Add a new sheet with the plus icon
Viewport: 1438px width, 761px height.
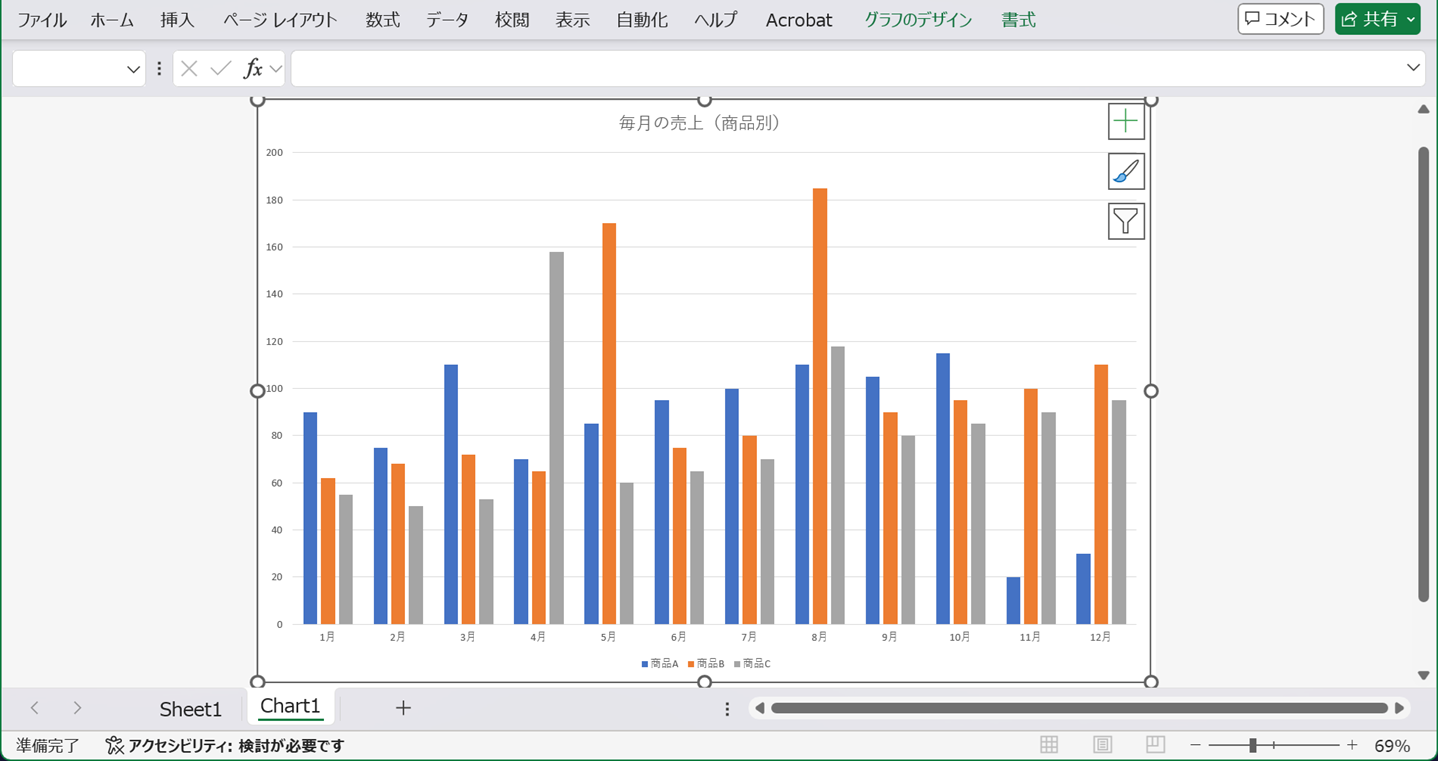tap(403, 707)
